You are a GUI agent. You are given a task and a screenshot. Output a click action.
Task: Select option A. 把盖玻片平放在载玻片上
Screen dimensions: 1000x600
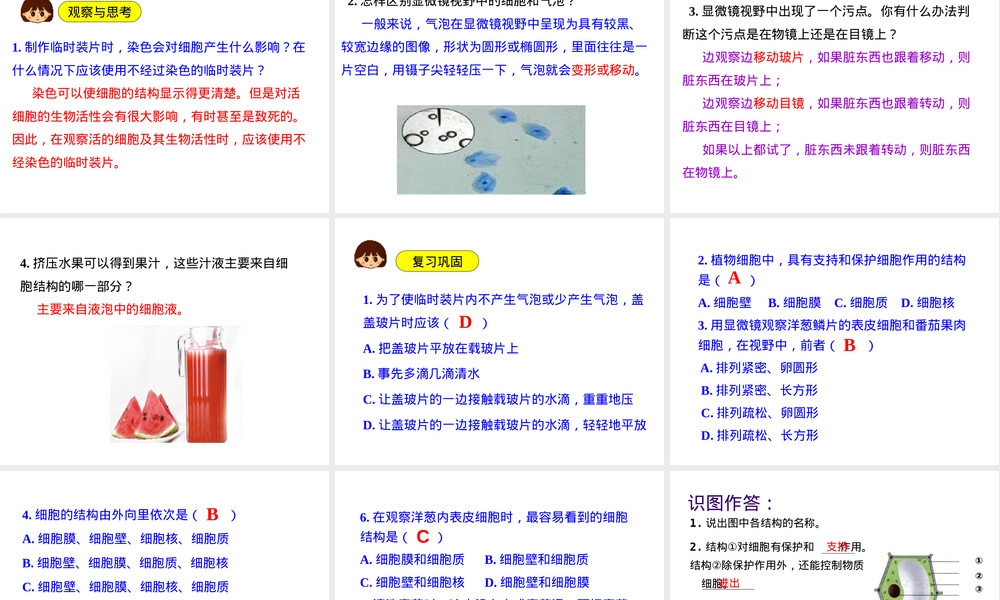[x=441, y=348]
